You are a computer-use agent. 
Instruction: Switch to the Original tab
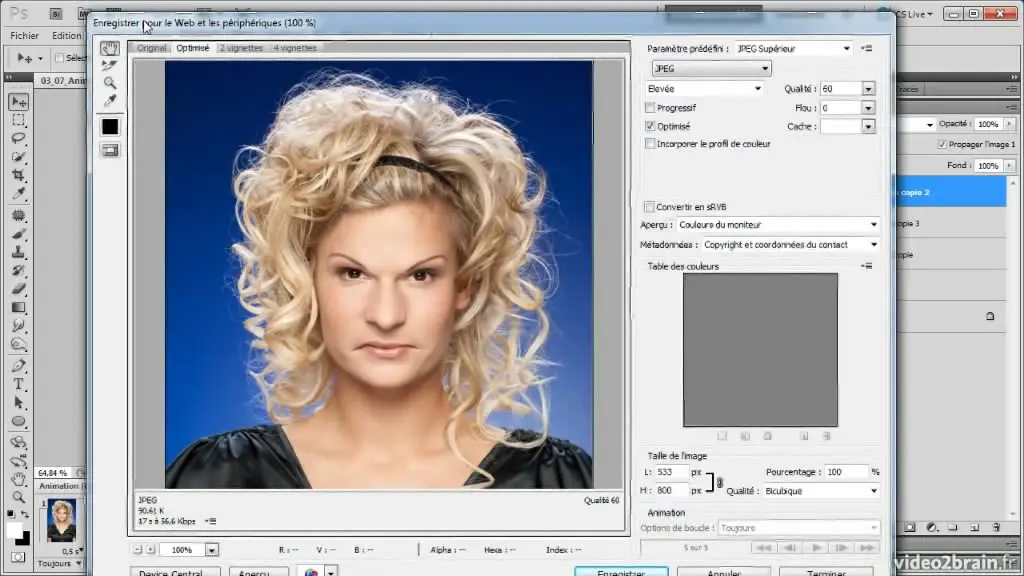point(152,48)
